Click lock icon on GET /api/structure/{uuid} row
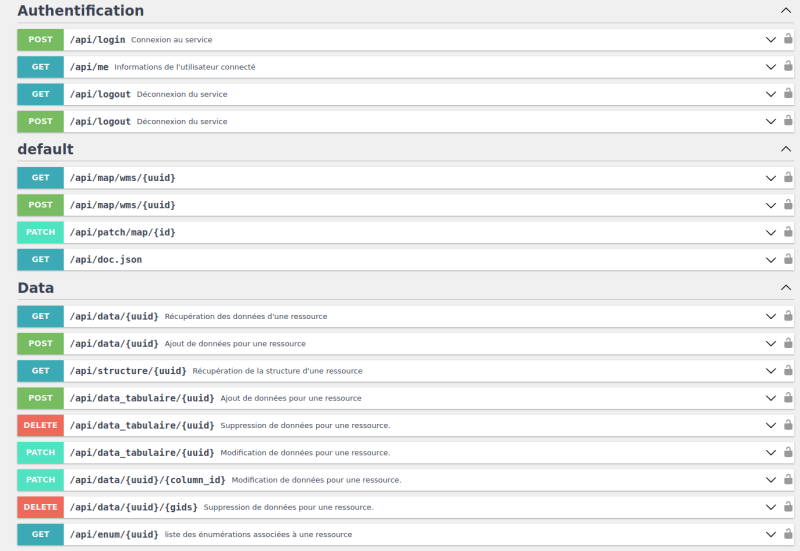Screen dimensions: 800x551 tap(788, 370)
